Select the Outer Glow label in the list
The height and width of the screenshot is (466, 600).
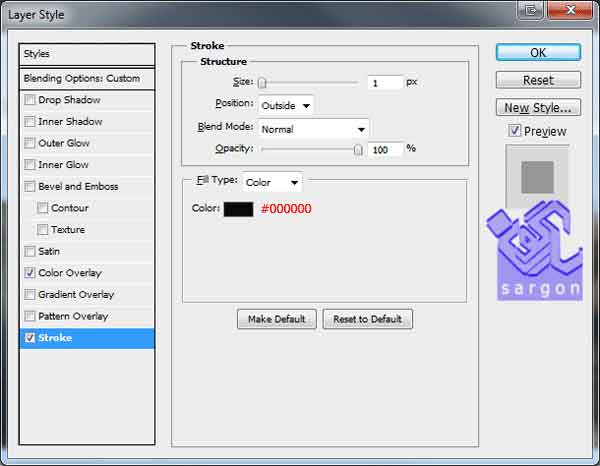tap(64, 143)
